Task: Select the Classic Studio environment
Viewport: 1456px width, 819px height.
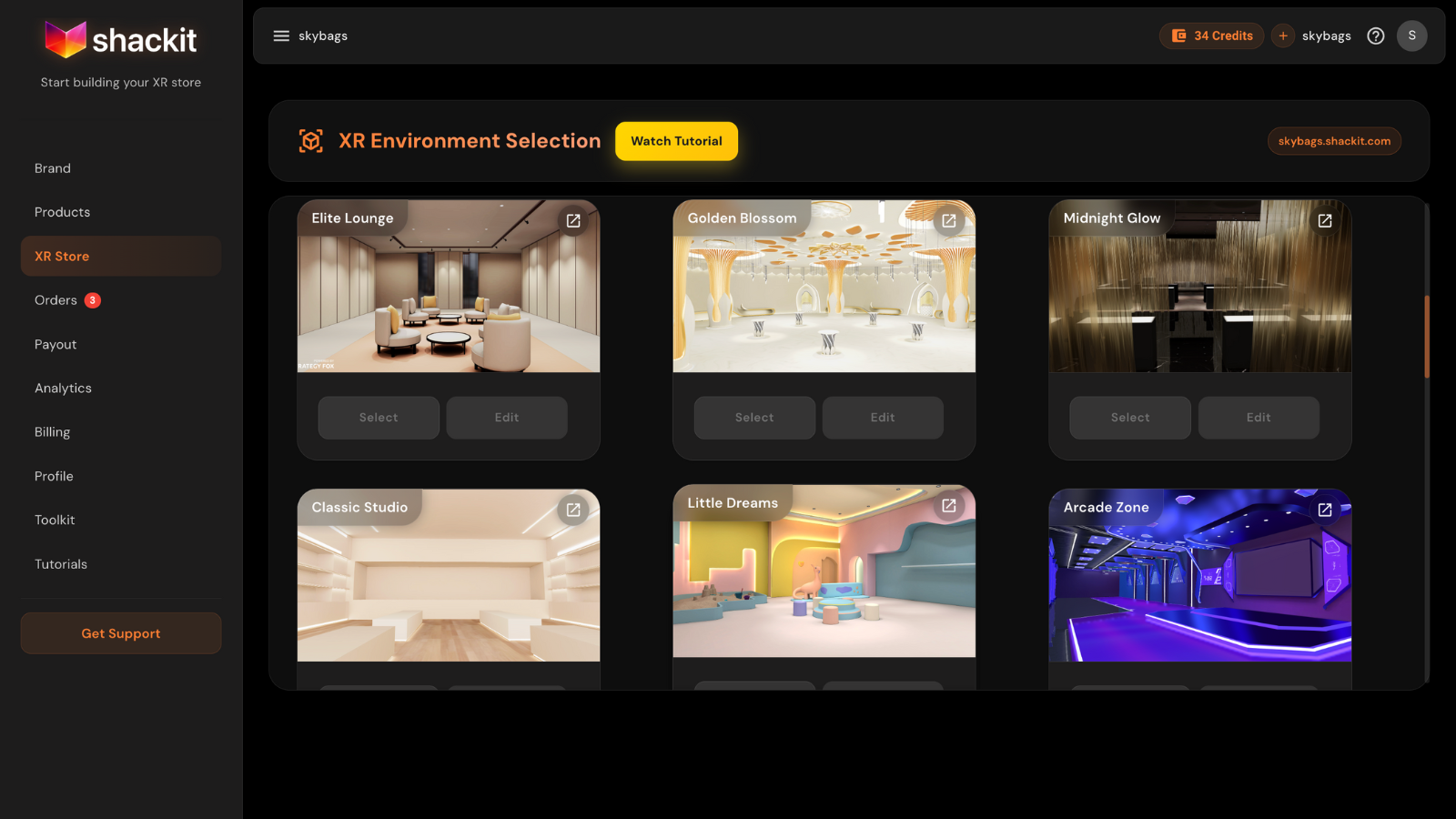Action: [x=379, y=690]
